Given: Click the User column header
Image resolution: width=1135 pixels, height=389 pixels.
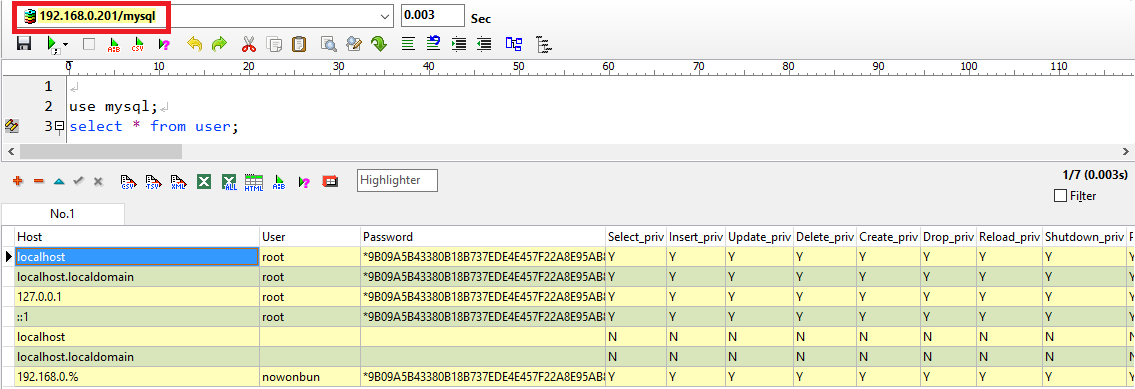Looking at the screenshot, I should 310,237.
